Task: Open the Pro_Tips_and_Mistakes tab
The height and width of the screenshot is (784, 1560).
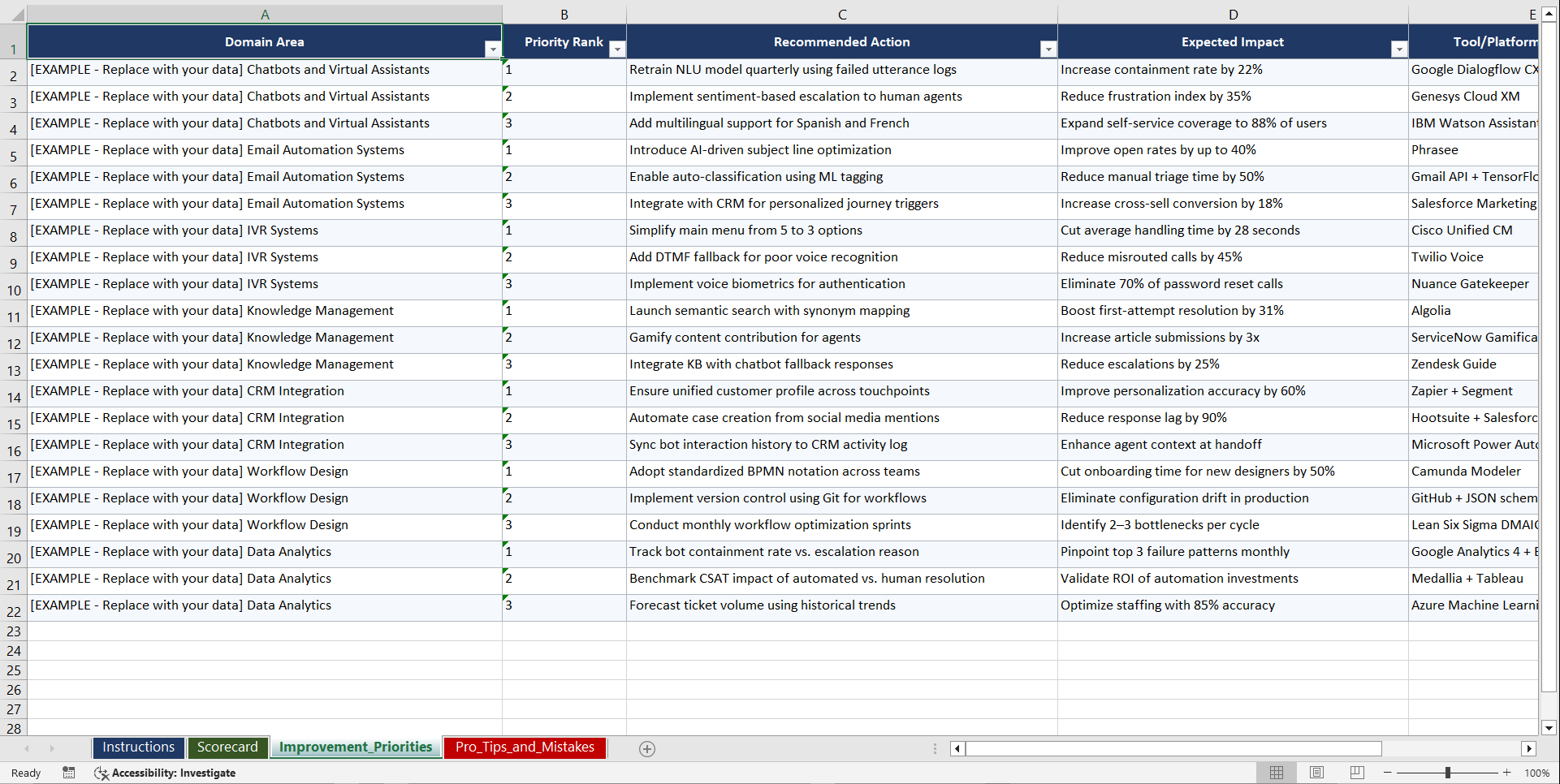Action: (525, 747)
